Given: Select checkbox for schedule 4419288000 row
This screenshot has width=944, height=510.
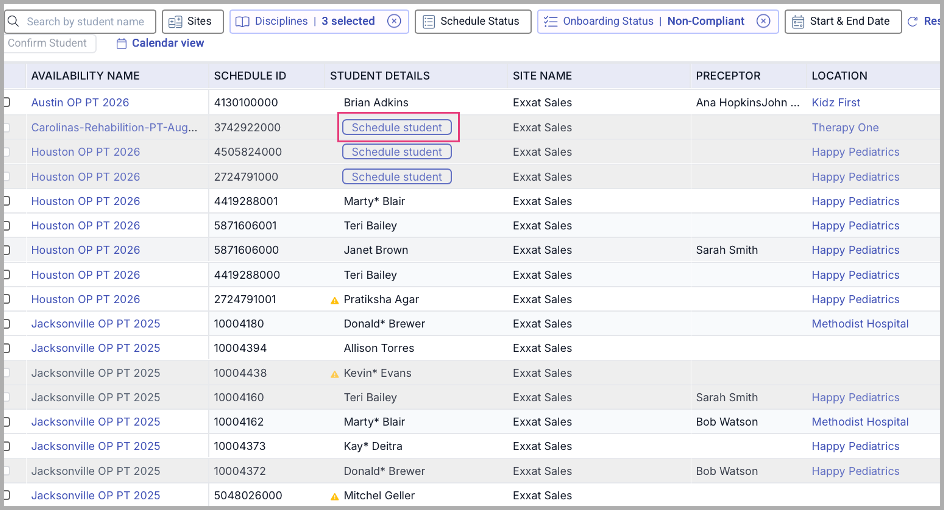Looking at the screenshot, I should coord(7,275).
